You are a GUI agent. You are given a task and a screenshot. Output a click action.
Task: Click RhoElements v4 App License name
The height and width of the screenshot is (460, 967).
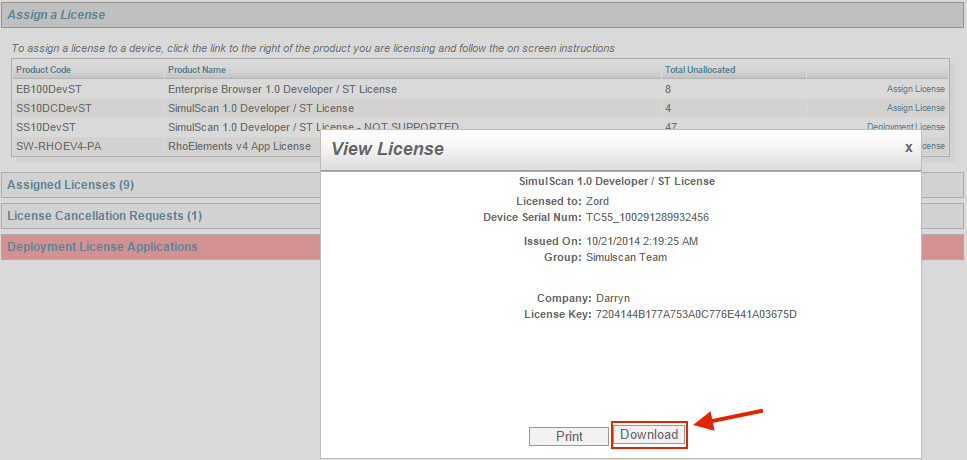239,146
